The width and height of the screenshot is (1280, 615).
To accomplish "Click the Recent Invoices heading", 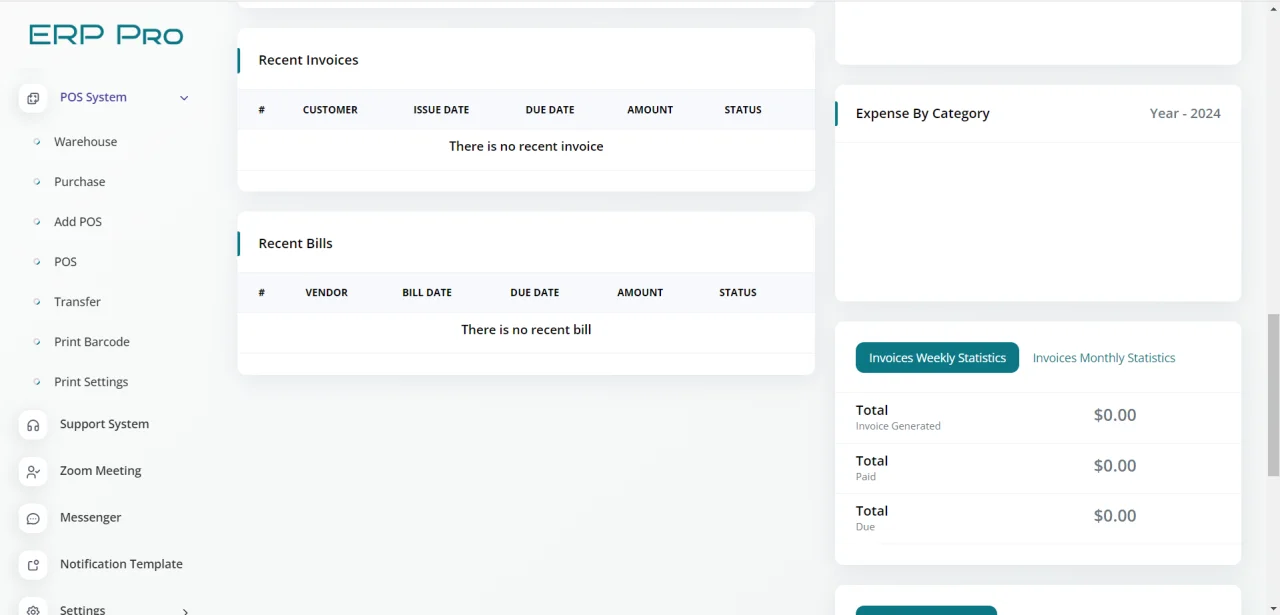I will (308, 60).
